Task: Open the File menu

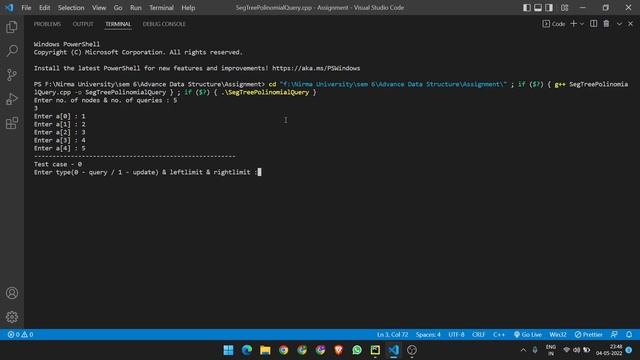Action: point(26,8)
